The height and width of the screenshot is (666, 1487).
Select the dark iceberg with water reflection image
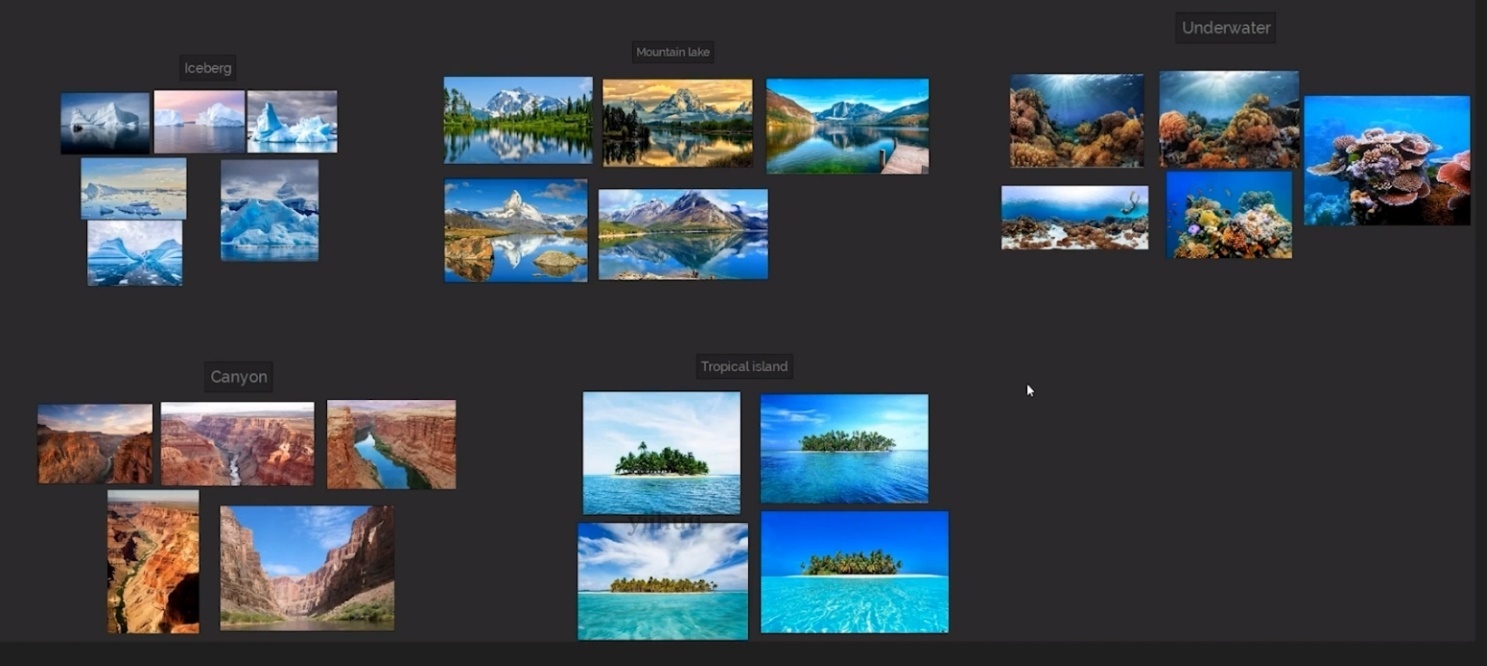(x=105, y=123)
